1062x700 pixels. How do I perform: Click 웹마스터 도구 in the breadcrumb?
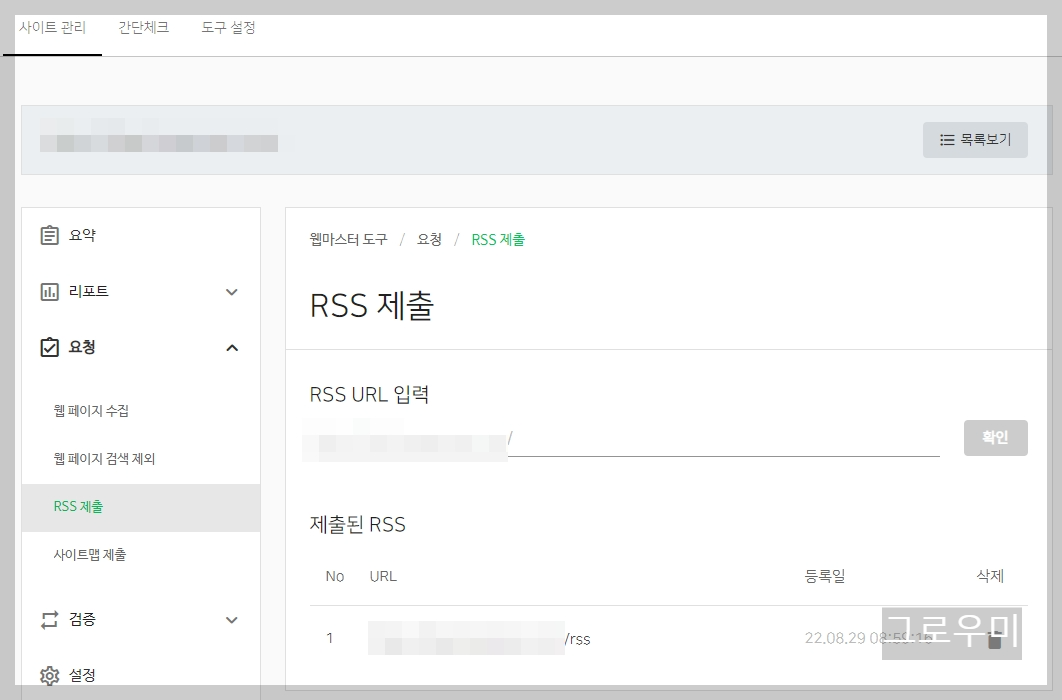(x=349, y=240)
